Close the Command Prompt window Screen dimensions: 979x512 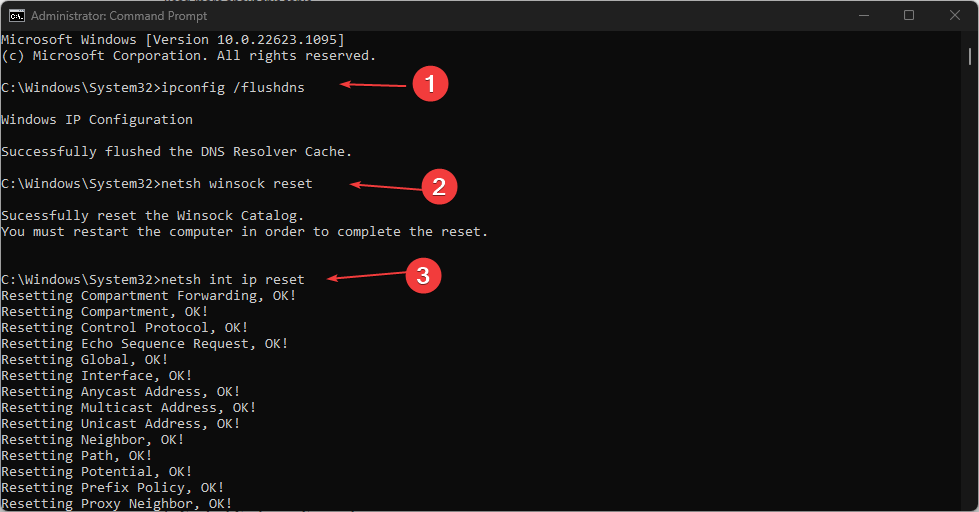coord(954,16)
